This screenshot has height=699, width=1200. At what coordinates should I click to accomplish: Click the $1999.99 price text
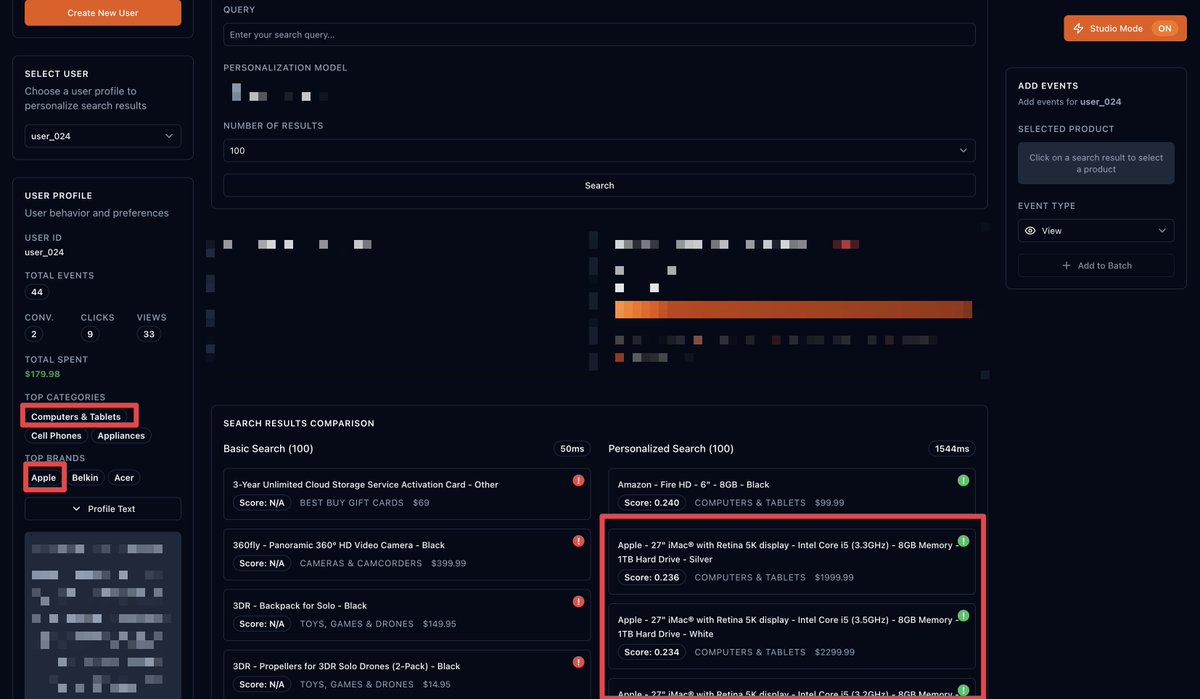click(x=834, y=578)
